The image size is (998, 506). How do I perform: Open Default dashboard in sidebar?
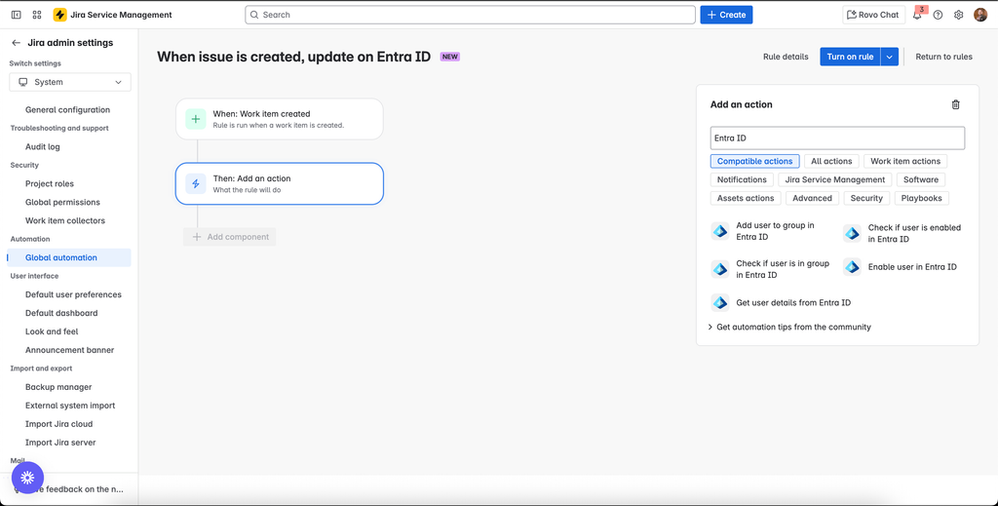pos(61,313)
